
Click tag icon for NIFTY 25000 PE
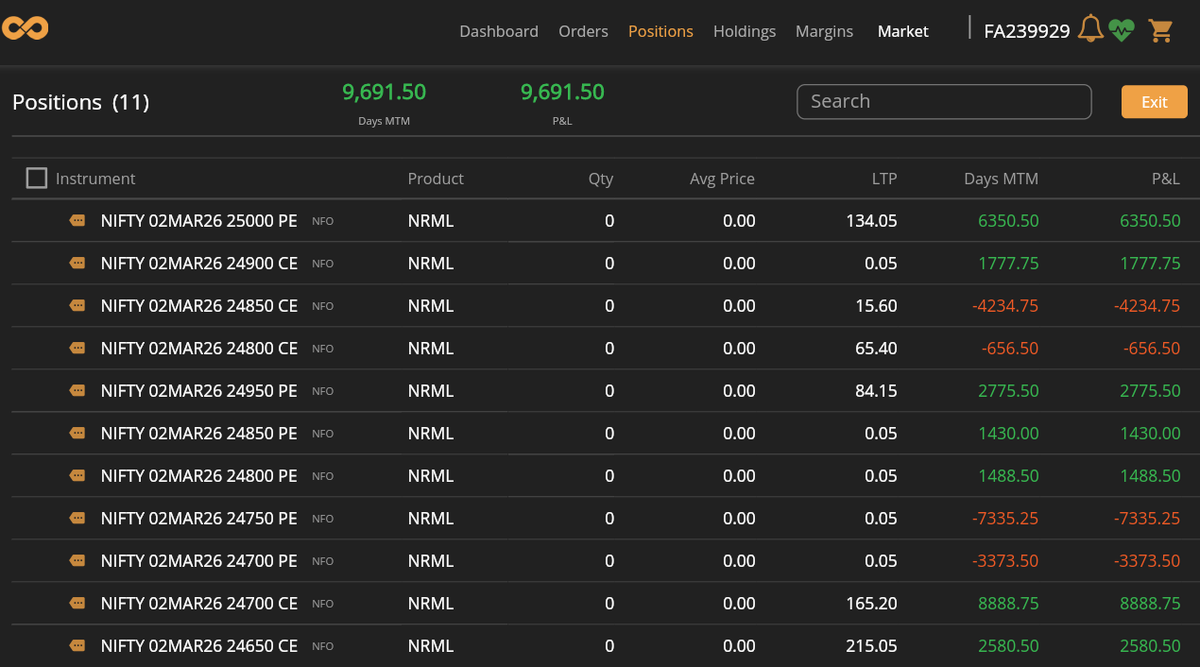pos(77,221)
